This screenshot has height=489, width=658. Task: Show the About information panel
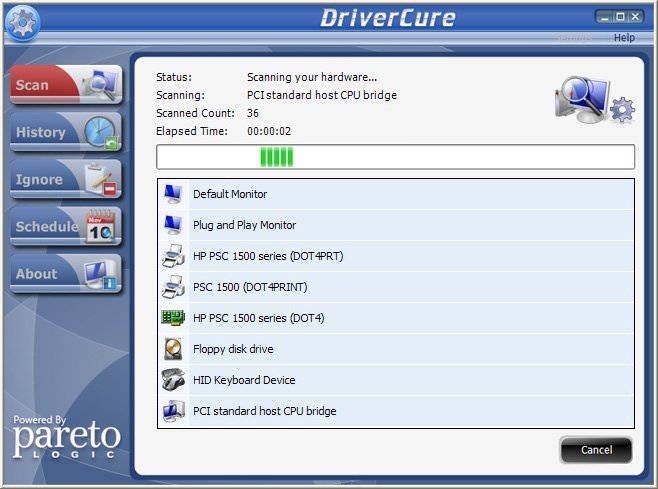pyautogui.click(x=65, y=274)
